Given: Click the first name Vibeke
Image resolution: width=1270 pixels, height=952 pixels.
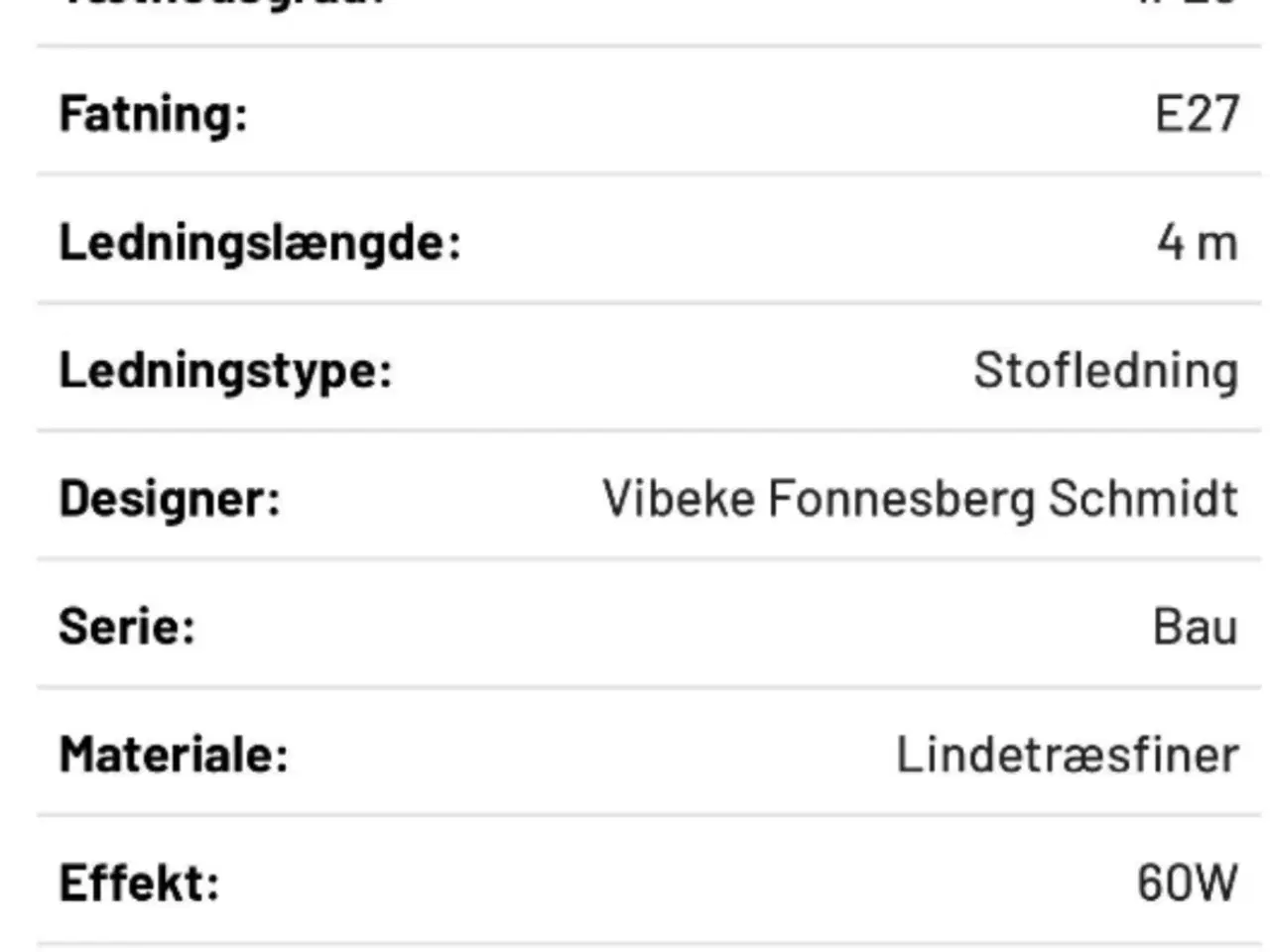Looking at the screenshot, I should pos(679,498).
